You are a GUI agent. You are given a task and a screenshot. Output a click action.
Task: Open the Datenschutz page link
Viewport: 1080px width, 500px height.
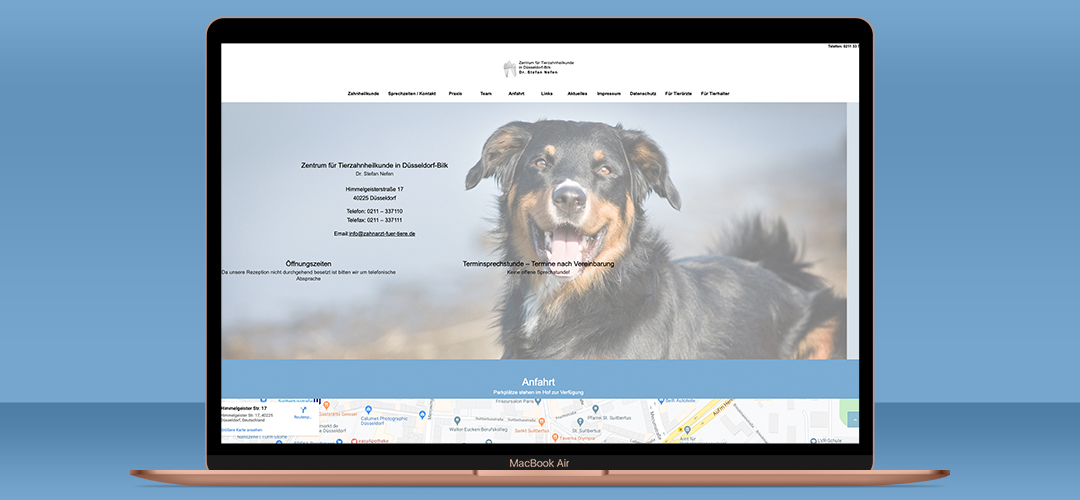(643, 93)
